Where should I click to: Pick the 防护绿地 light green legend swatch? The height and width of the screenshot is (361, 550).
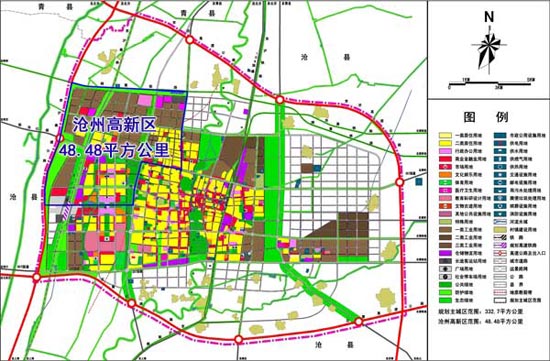click(445, 292)
